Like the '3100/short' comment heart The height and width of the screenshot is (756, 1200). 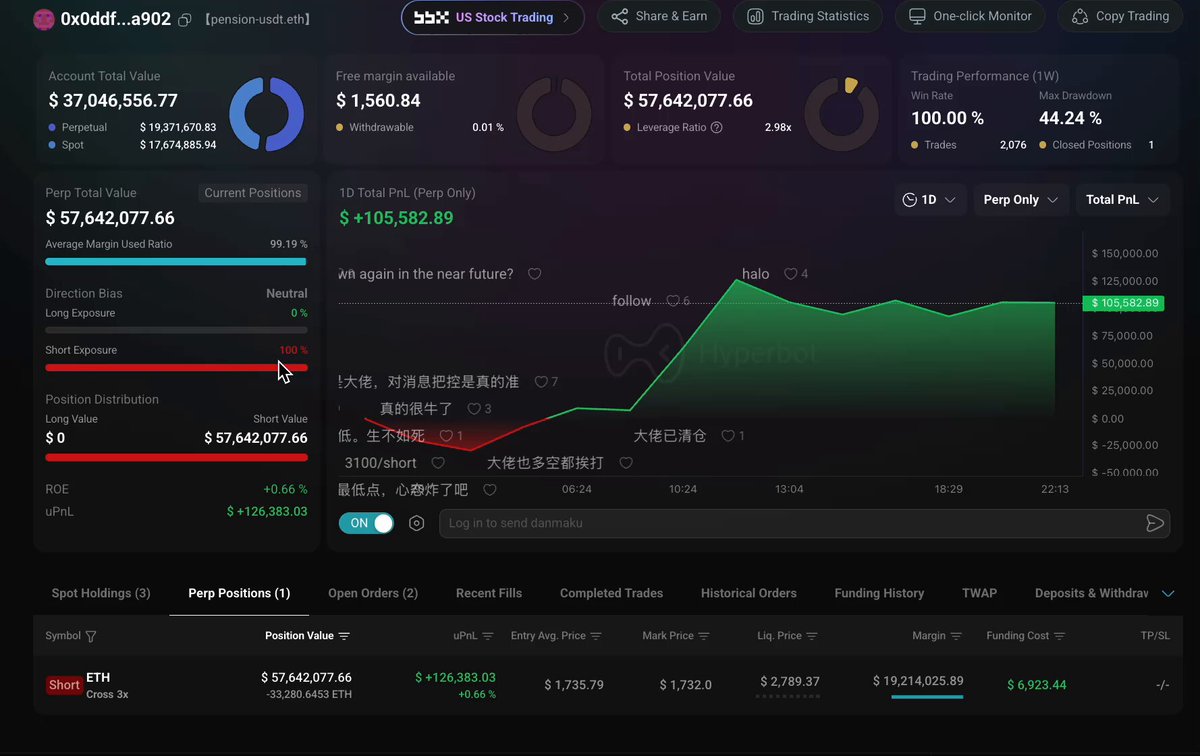click(x=437, y=463)
